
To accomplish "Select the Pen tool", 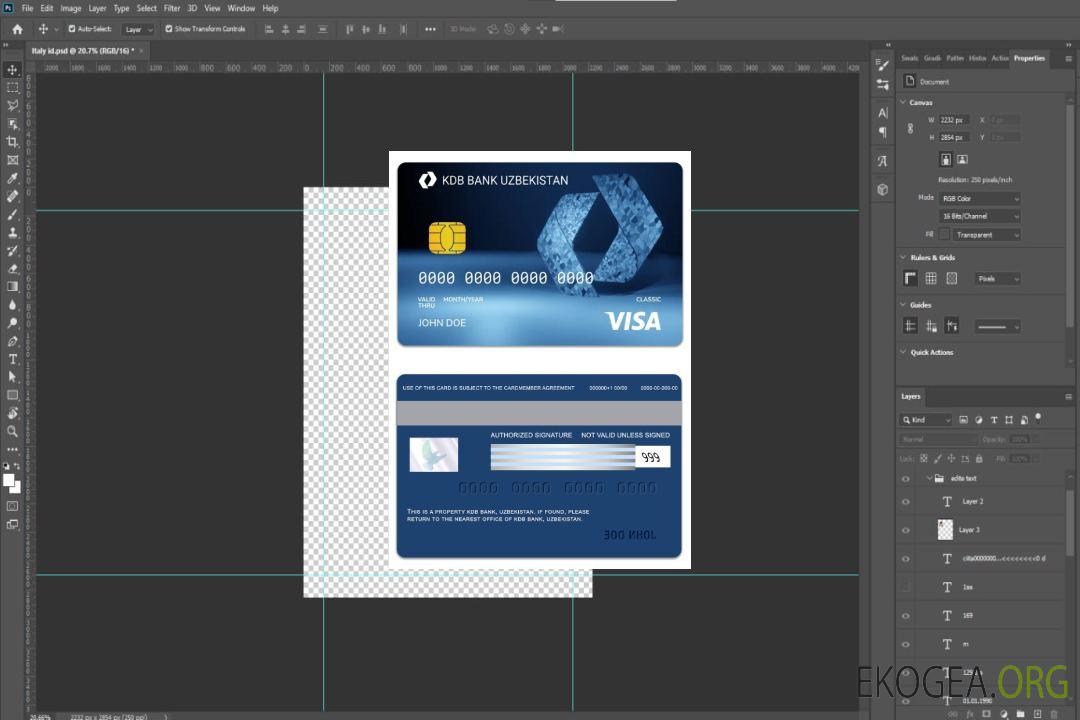I will pos(12,341).
